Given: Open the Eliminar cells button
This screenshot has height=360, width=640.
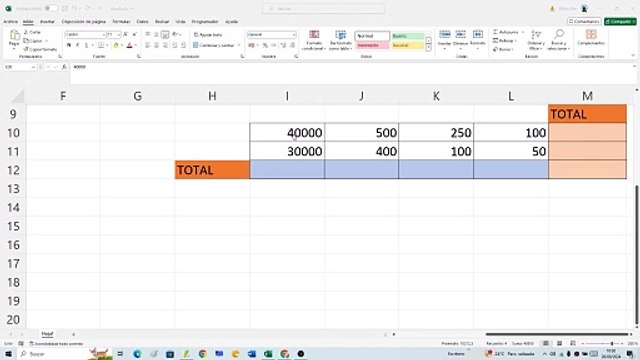Looking at the screenshot, I should pyautogui.click(x=460, y=39).
